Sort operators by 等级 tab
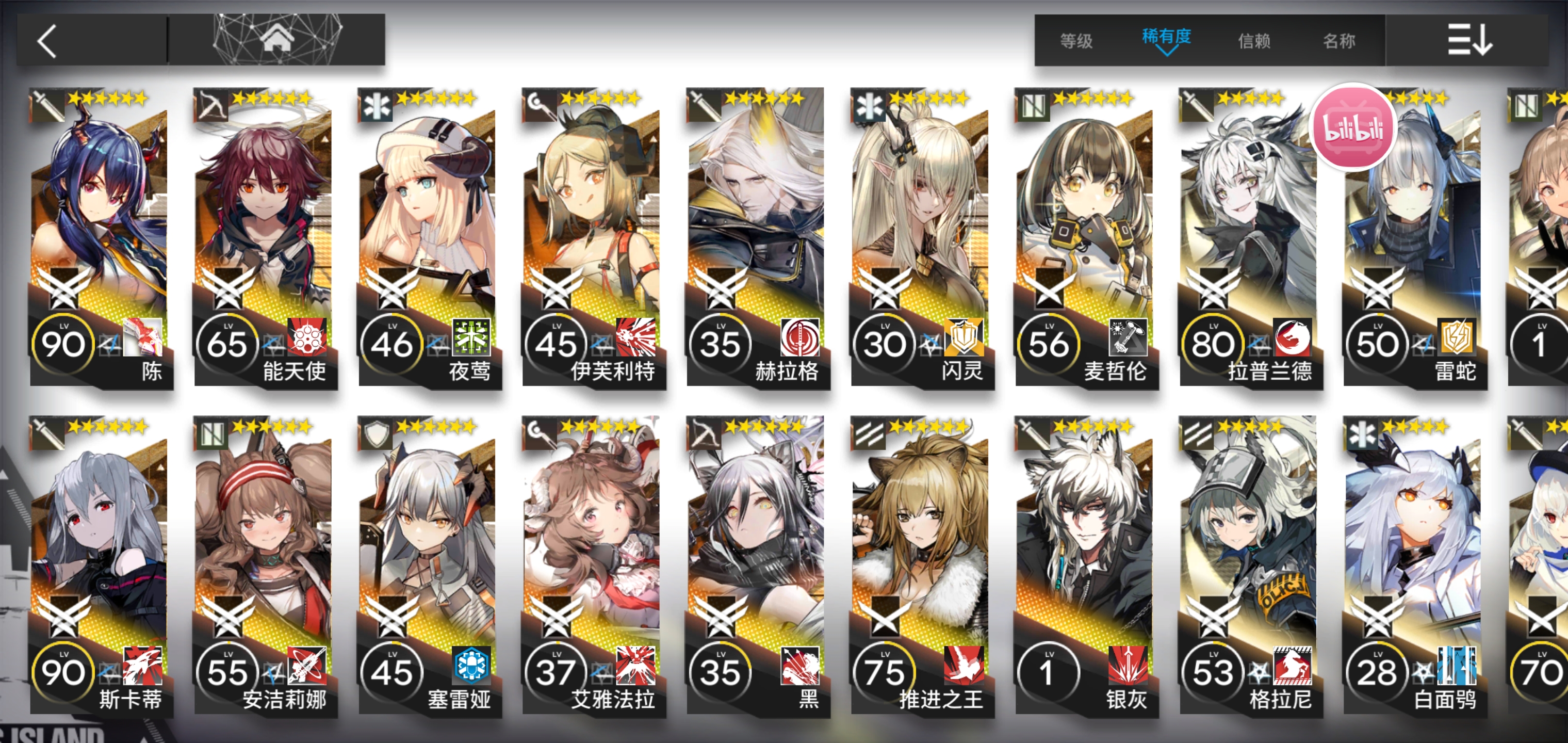Image resolution: width=1568 pixels, height=743 pixels. 1076,41
